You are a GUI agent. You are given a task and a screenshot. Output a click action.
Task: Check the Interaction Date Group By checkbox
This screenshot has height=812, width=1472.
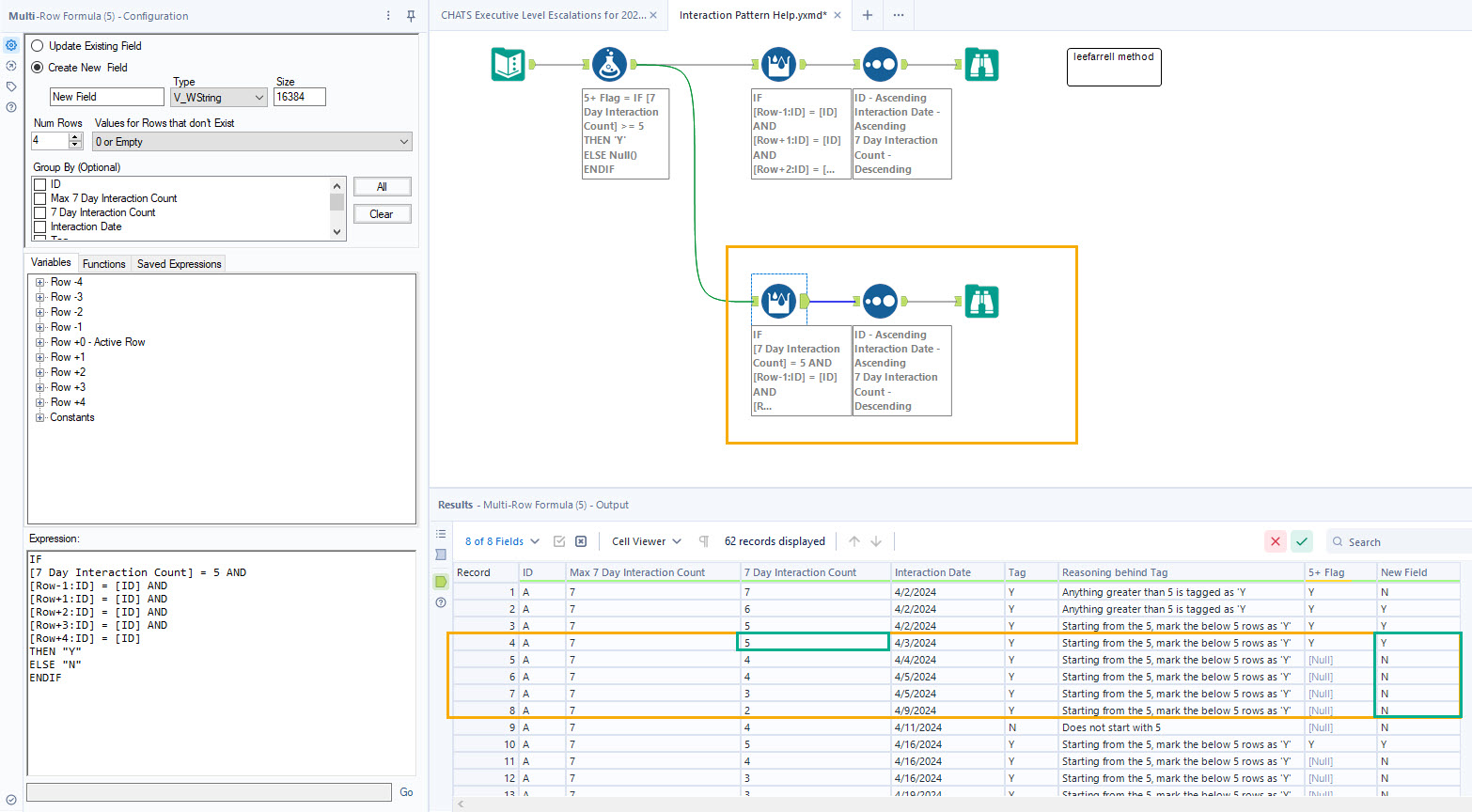(39, 226)
